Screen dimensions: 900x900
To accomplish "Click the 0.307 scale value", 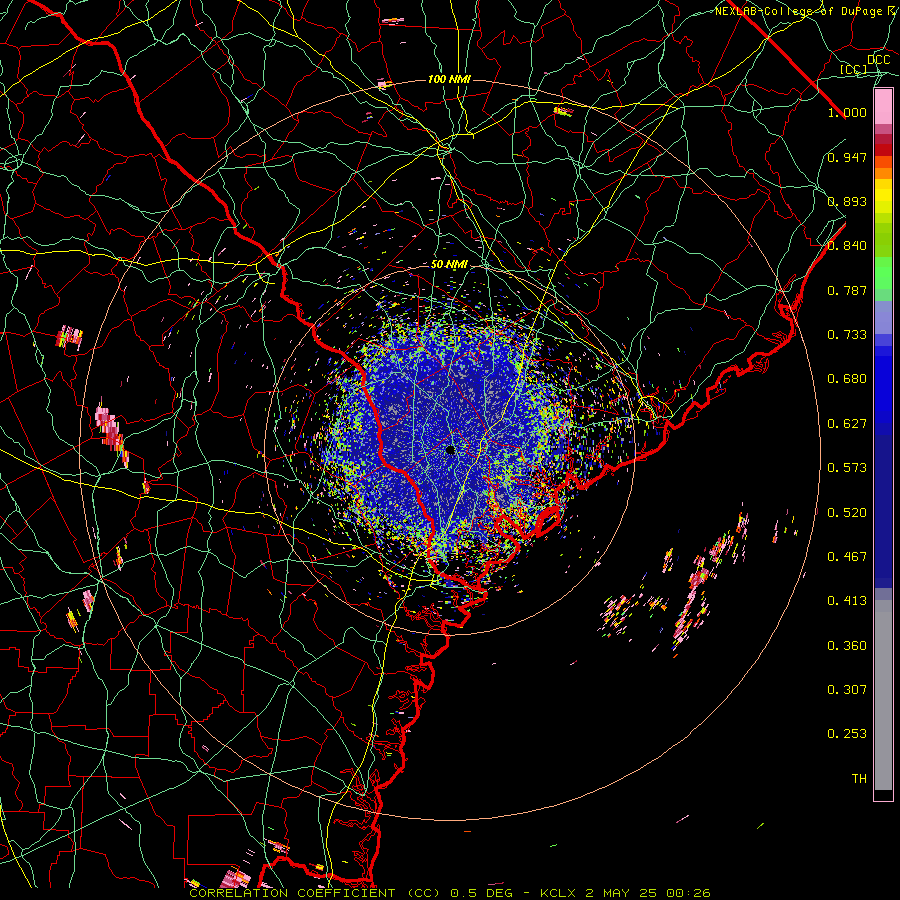I will (x=847, y=690).
